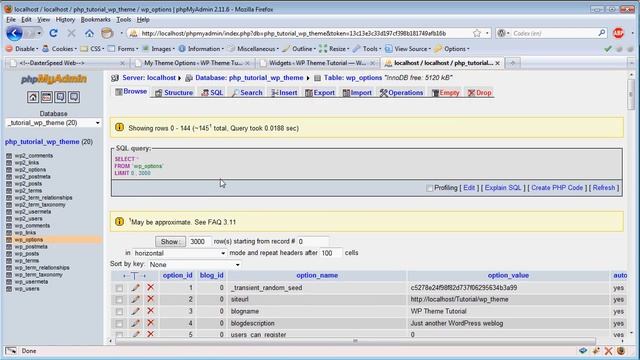Switch to the Export tab
The width and height of the screenshot is (640, 360).
pos(320,93)
